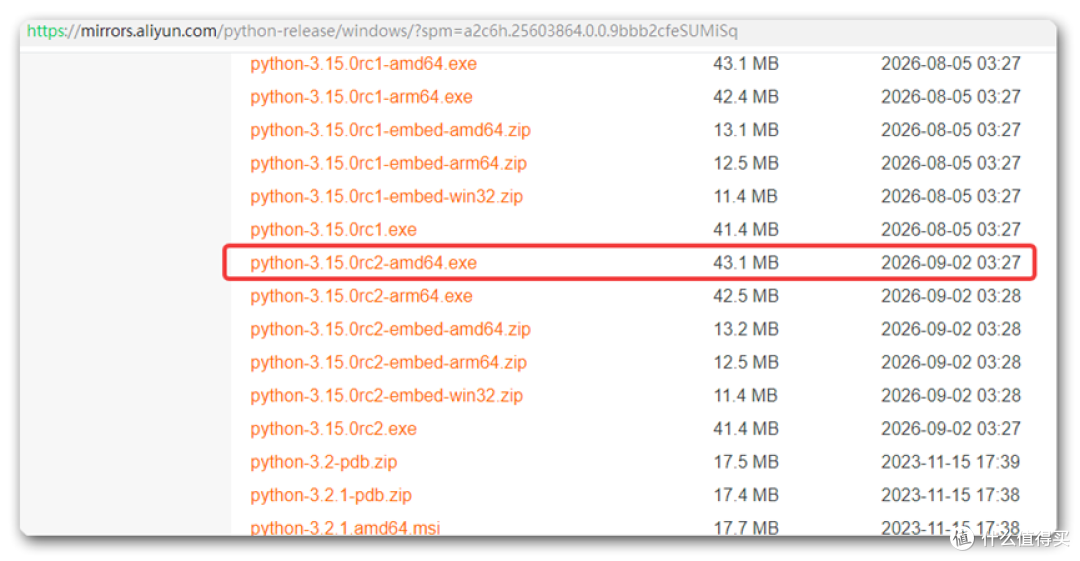The height and width of the screenshot is (561, 1080).
Task: Click the 17.5 MB size entry
Action: click(x=746, y=462)
